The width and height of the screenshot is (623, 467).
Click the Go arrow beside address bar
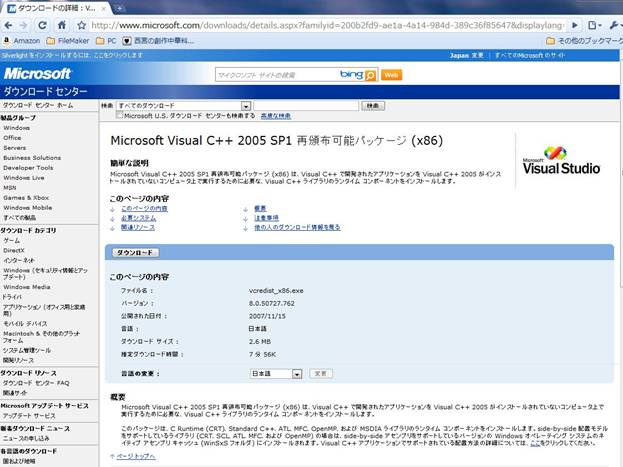coord(575,25)
